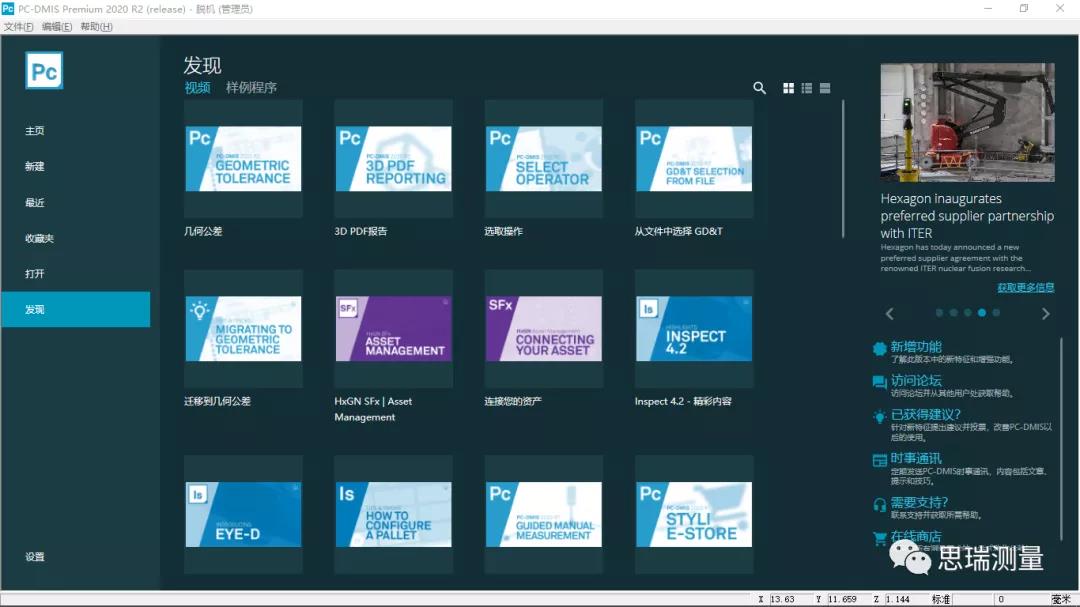Click the 时事通讯 newsletter icon
The image size is (1080, 607).
(x=880, y=460)
